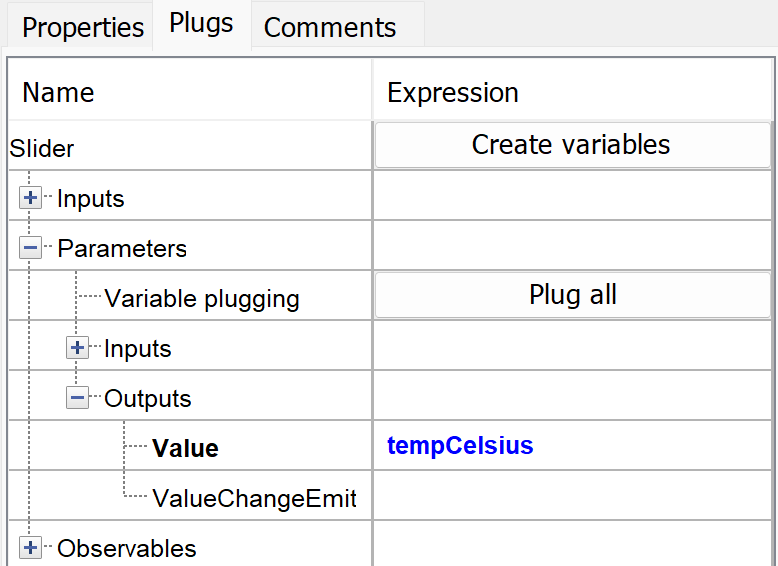The image size is (778, 566).
Task: Click the Name column header
Action: click(x=58, y=93)
